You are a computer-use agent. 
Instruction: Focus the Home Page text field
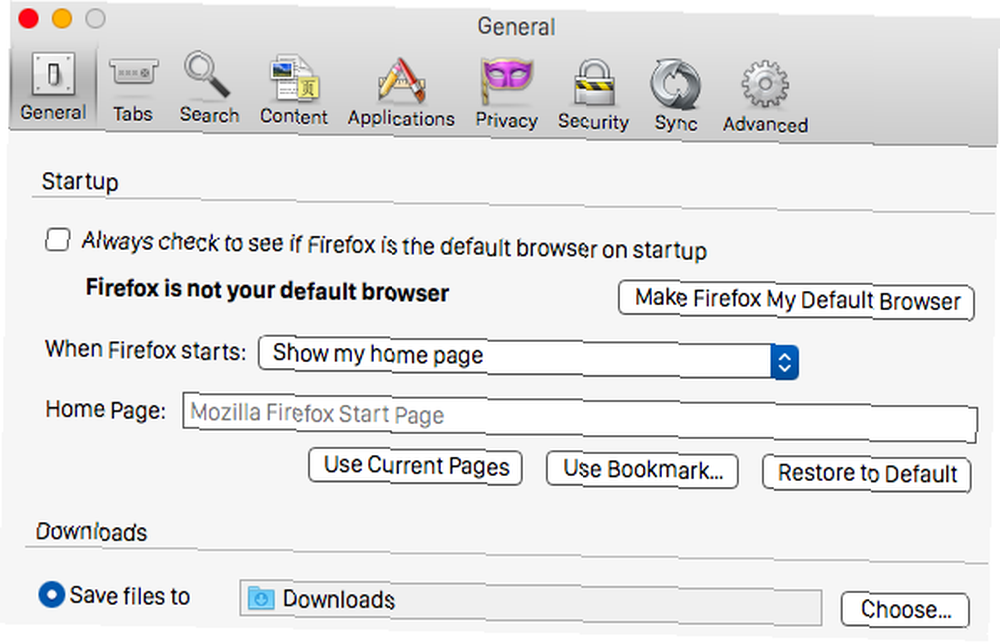coord(580,417)
